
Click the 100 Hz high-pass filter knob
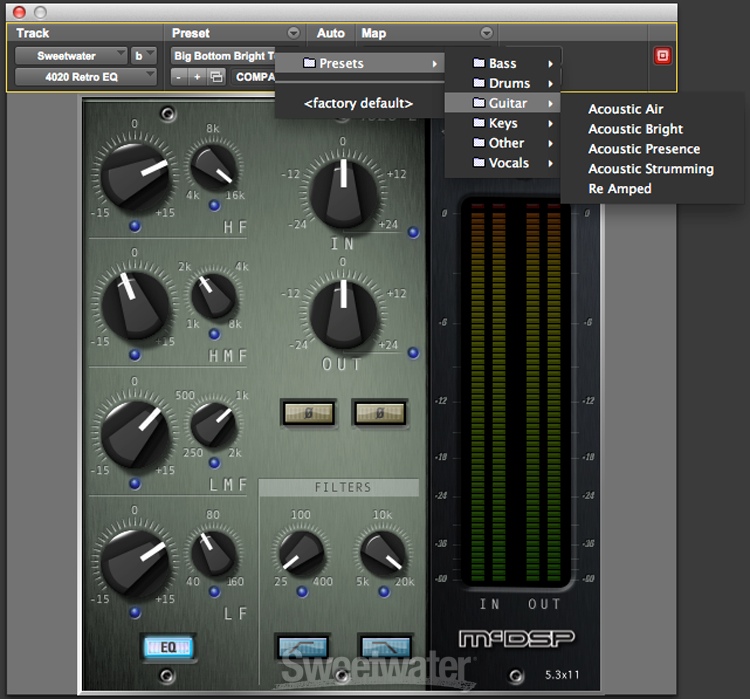(302, 553)
